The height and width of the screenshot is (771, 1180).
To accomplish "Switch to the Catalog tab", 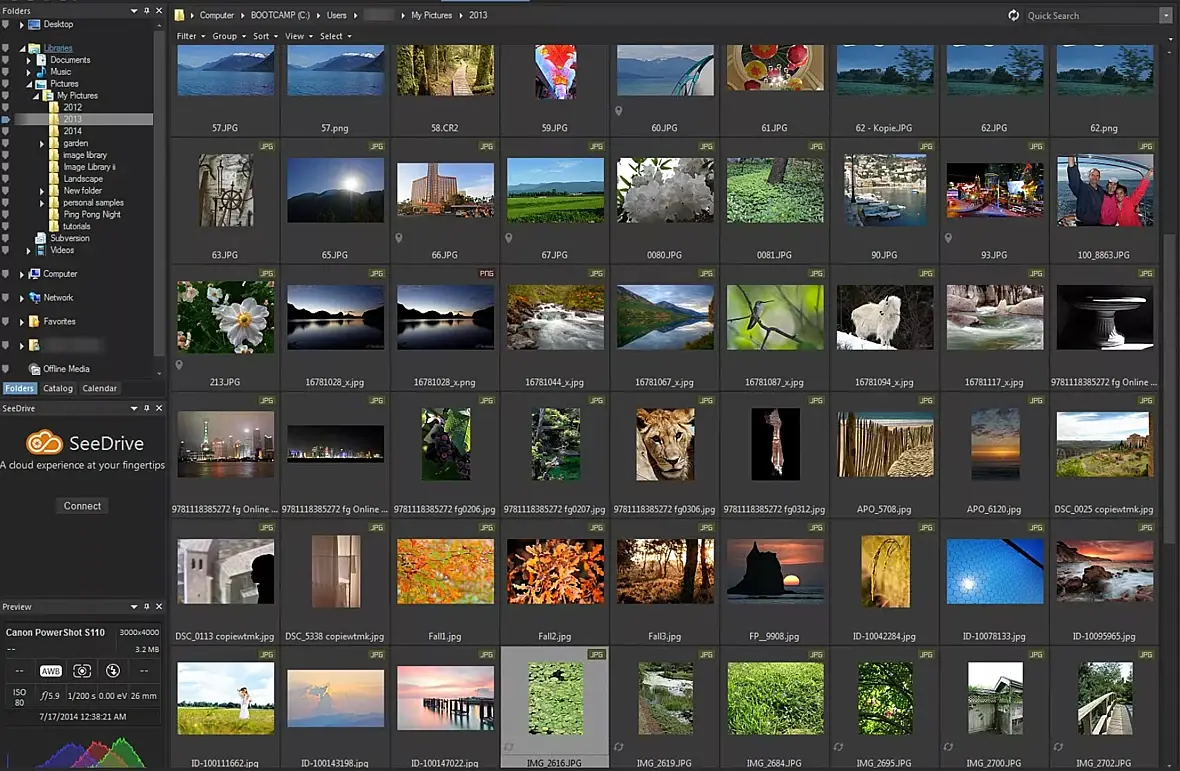I will click(57, 388).
